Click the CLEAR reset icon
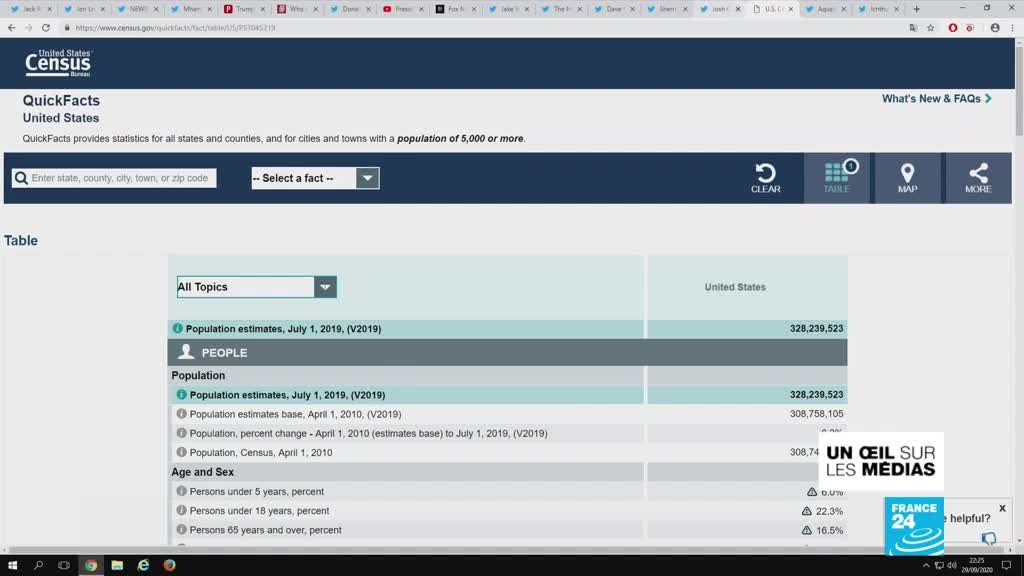This screenshot has width=1024, height=576. [x=765, y=178]
